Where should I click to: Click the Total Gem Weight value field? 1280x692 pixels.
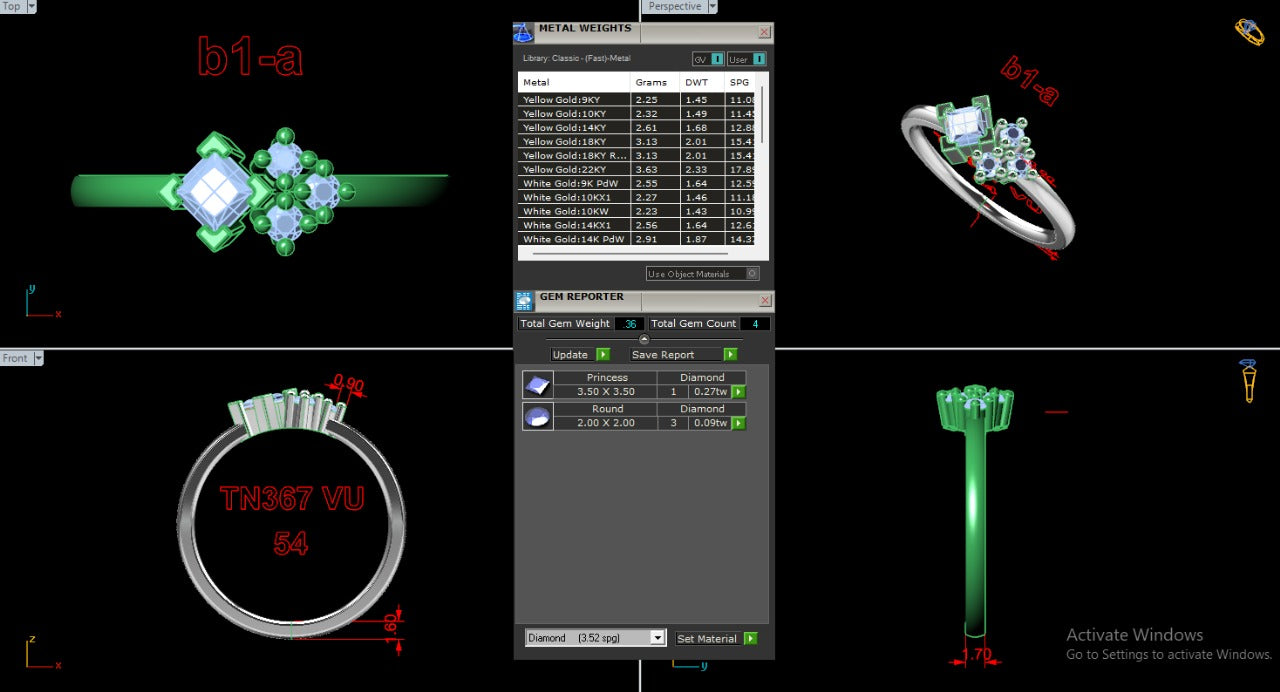[x=629, y=324]
